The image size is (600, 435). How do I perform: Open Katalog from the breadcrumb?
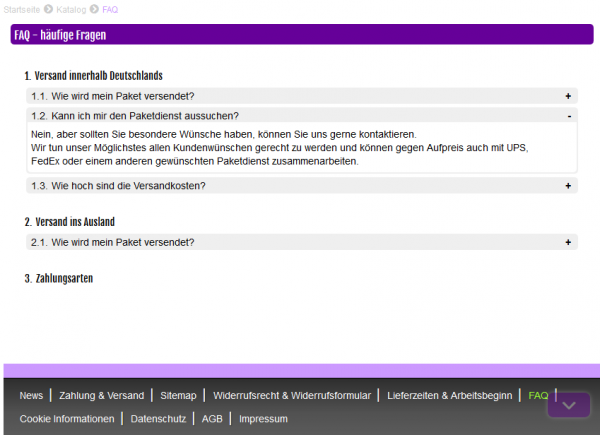[x=71, y=9]
